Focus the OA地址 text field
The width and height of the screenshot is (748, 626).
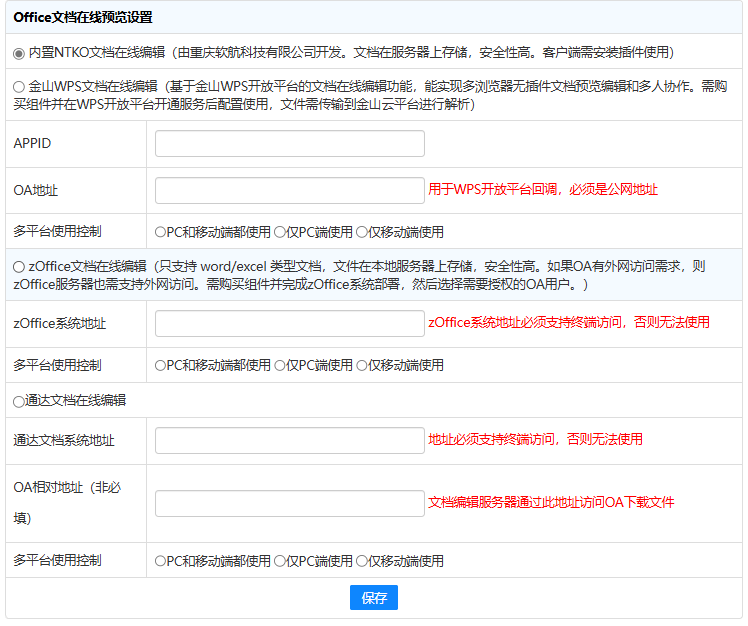pos(290,190)
